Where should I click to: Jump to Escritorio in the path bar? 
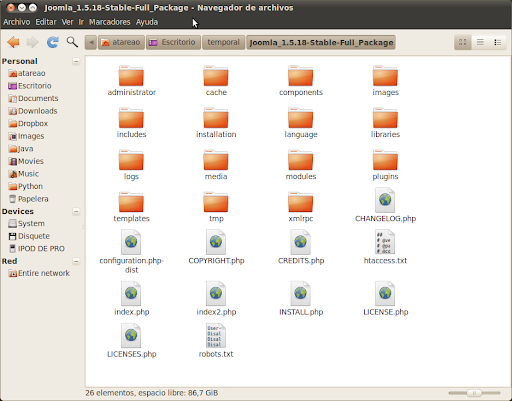pos(173,42)
